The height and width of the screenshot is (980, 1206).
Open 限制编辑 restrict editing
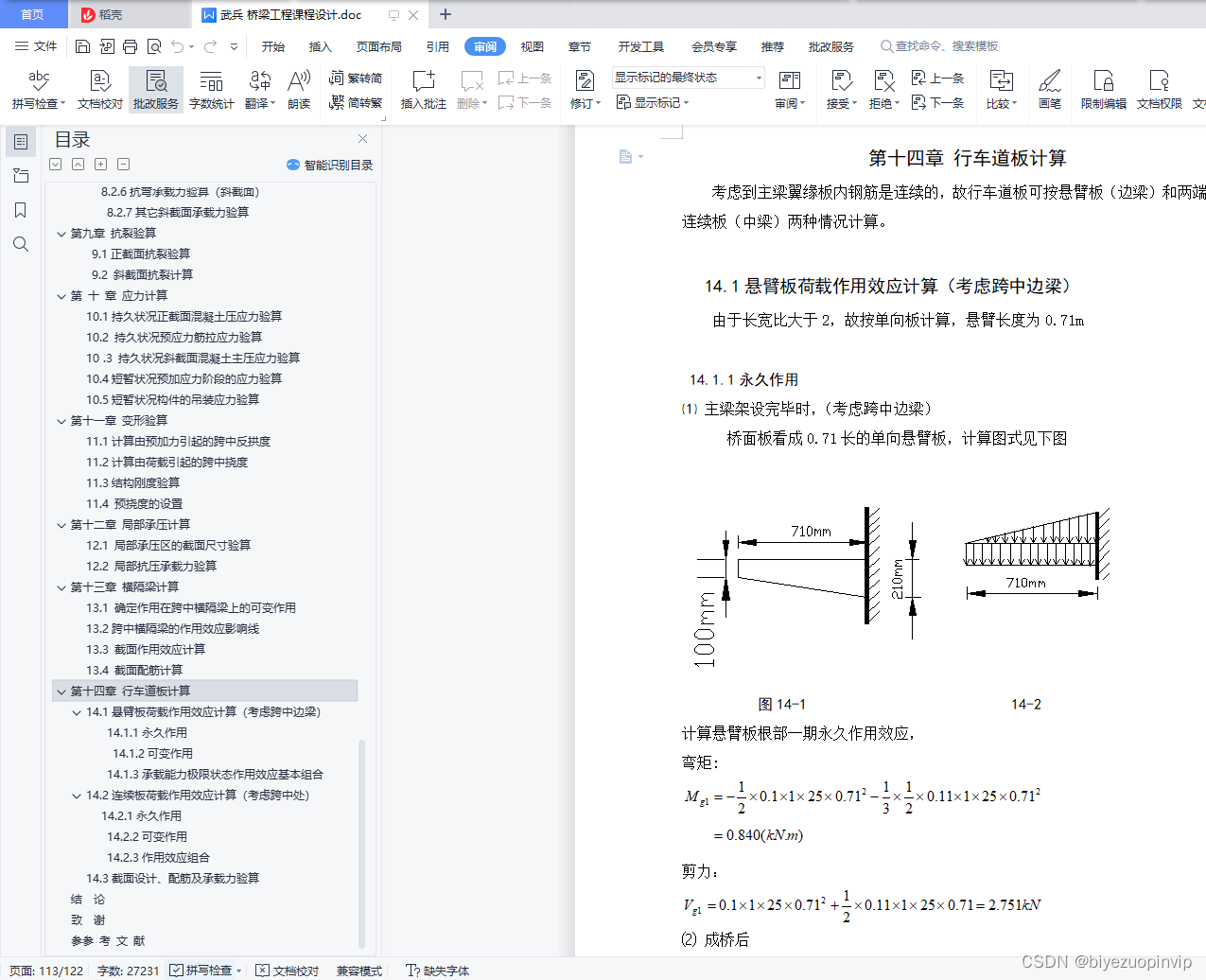pos(1104,90)
